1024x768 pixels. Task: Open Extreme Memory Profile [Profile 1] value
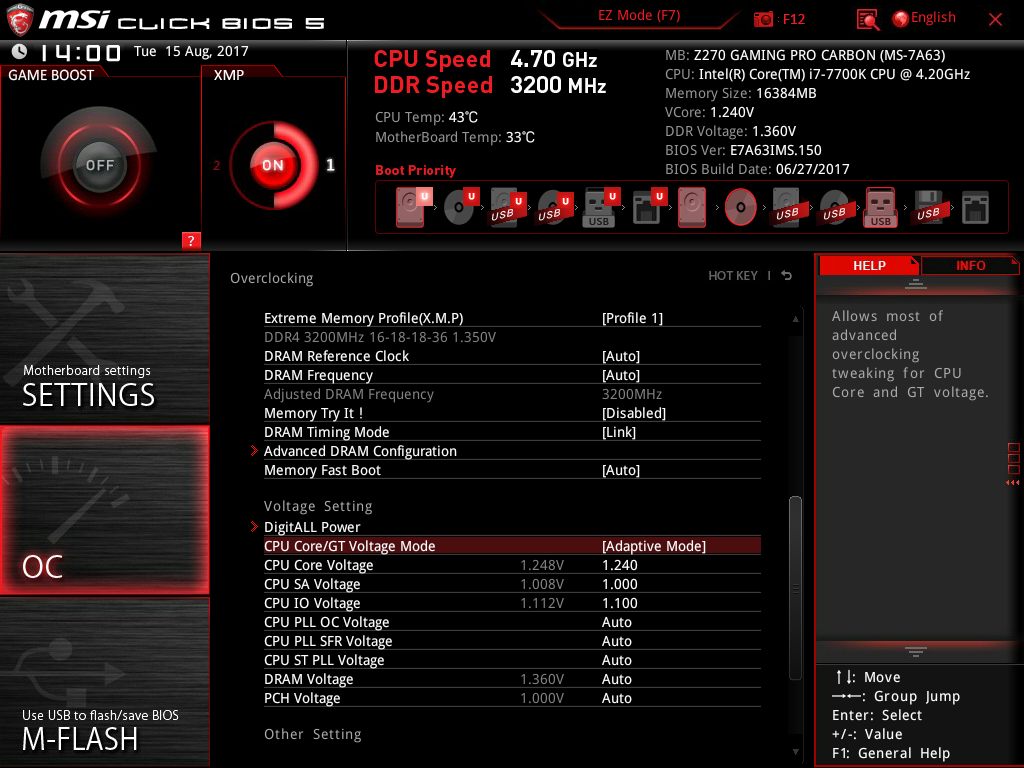632,318
